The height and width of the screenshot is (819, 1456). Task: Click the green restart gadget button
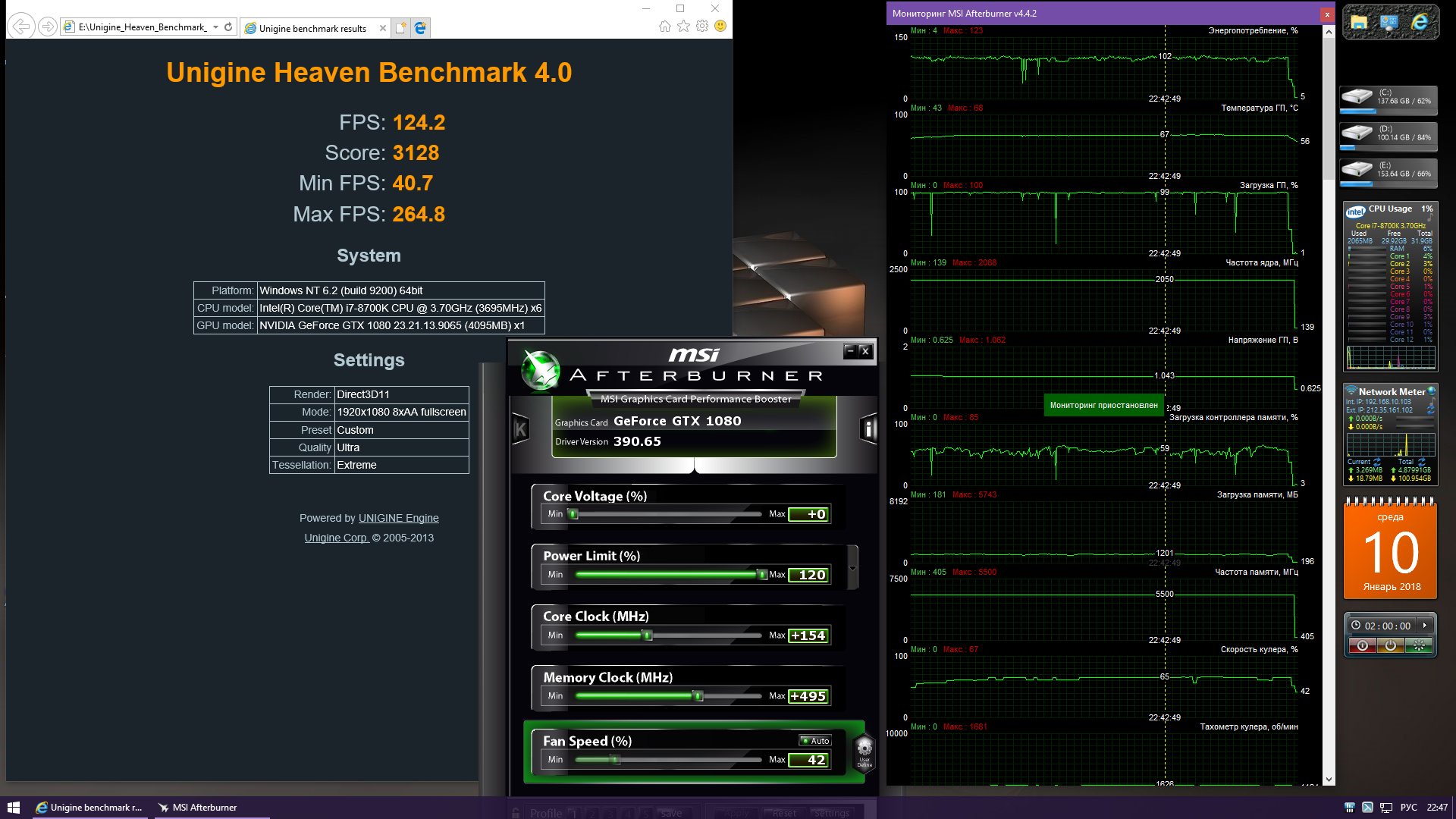click(1418, 645)
